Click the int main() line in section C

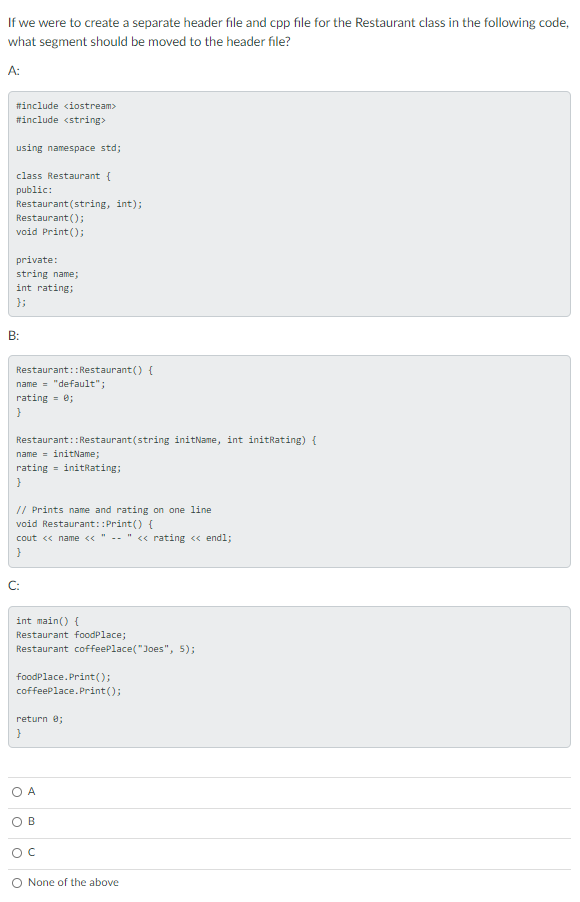44,620
